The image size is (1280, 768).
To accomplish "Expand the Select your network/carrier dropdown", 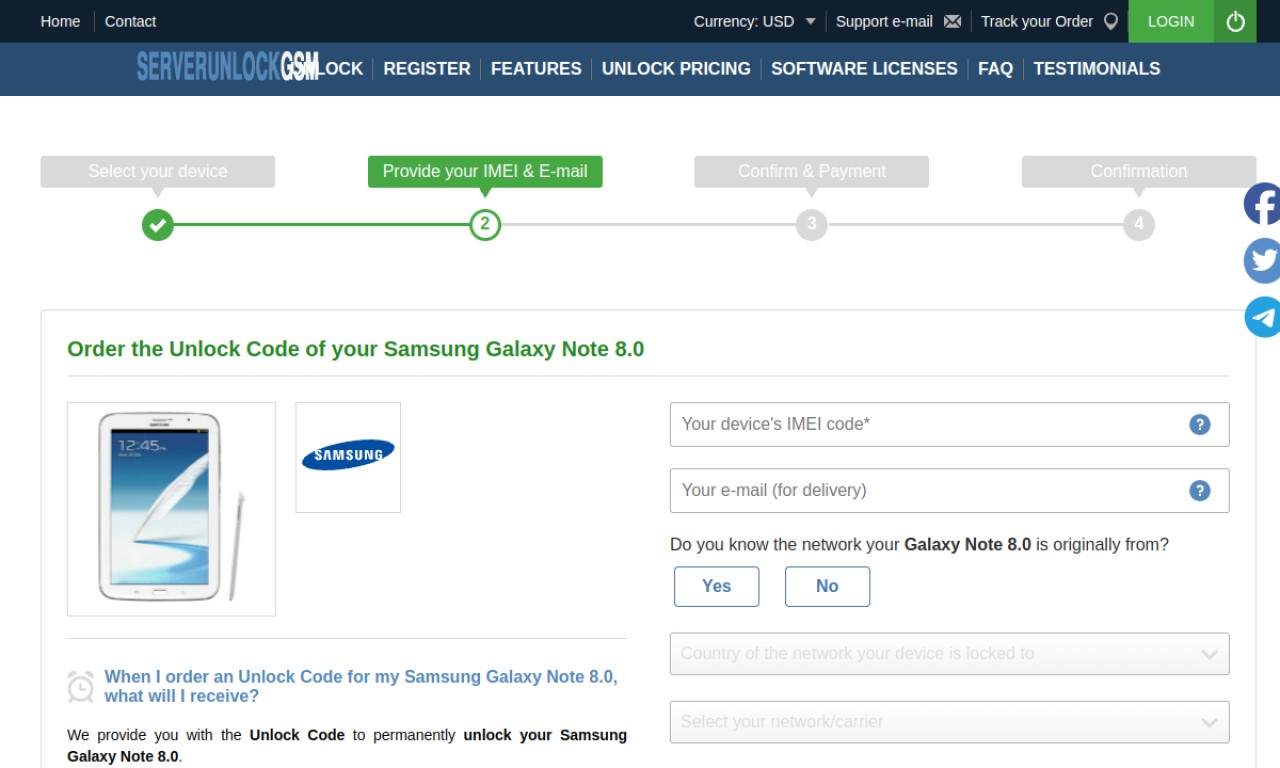I will pos(949,722).
